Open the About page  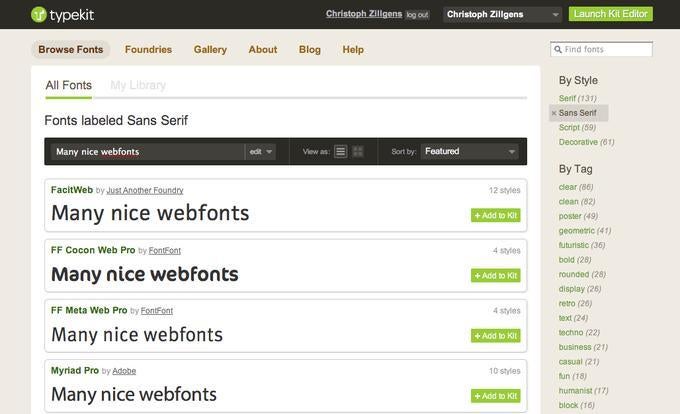click(263, 49)
